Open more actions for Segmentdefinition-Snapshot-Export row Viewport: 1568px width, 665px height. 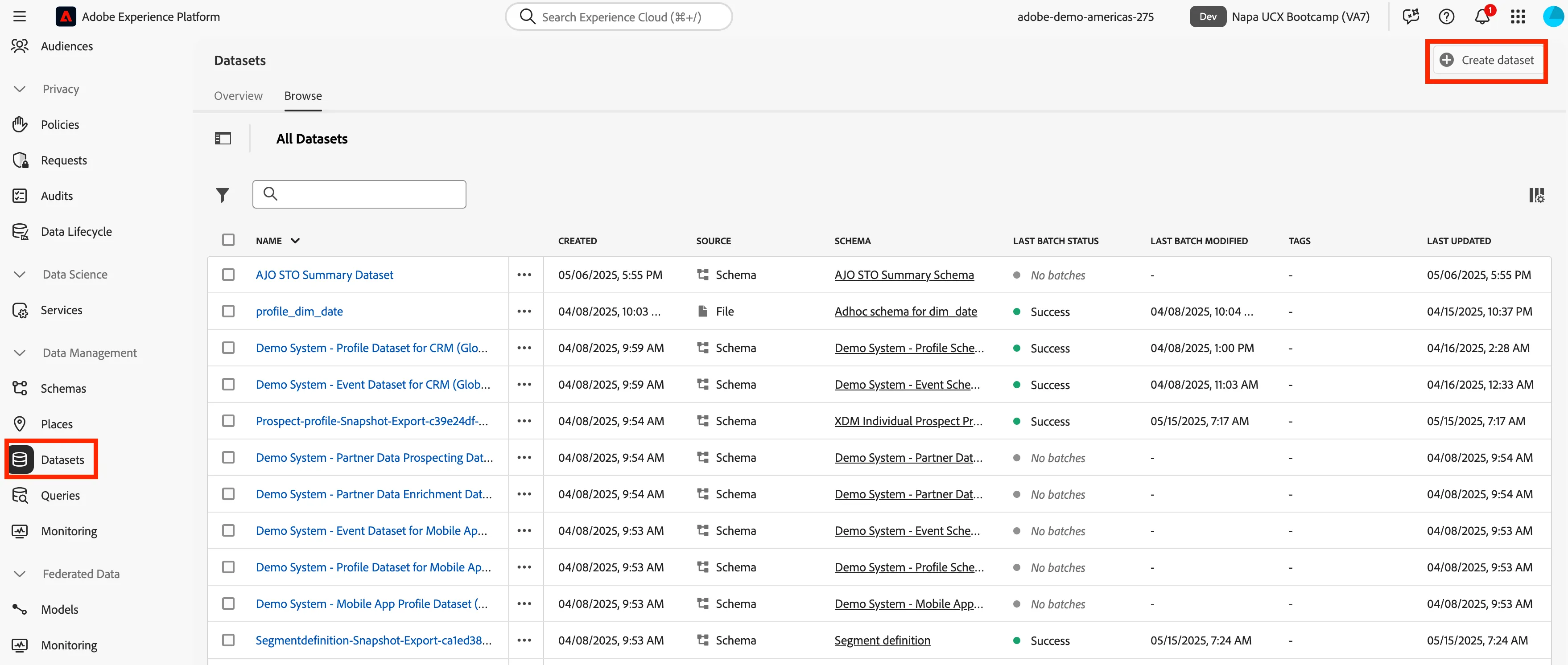tap(524, 640)
